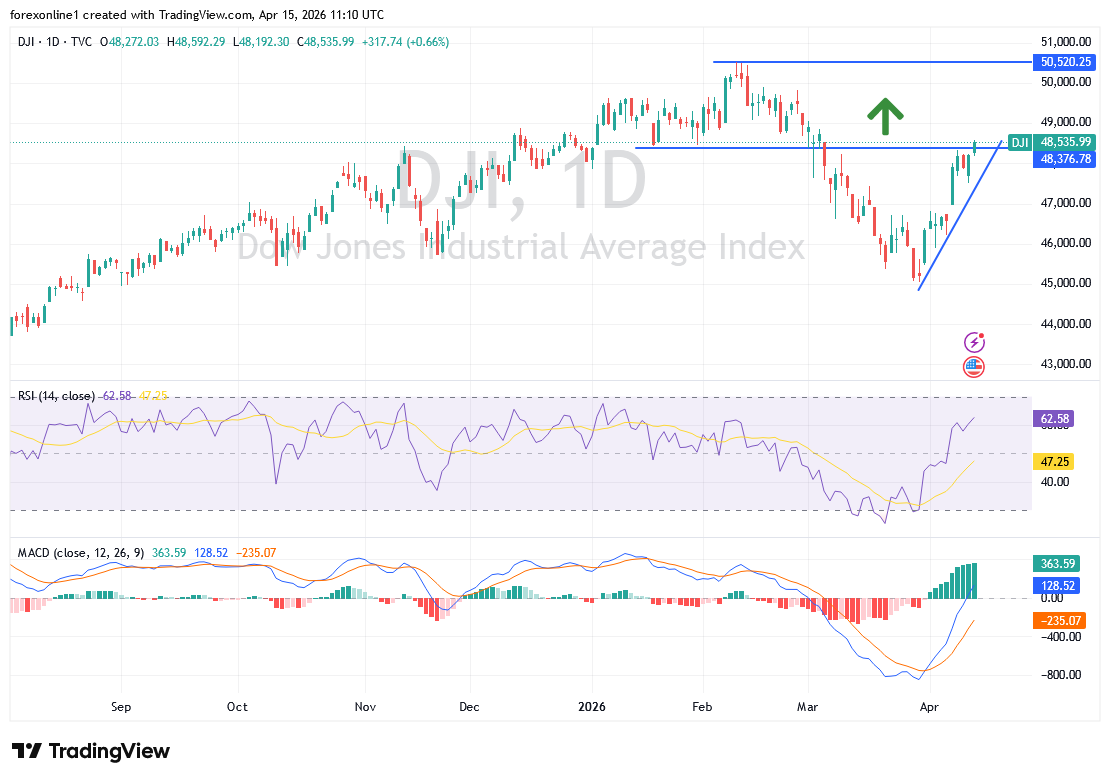Image resolution: width=1110 pixels, height=781 pixels.
Task: Click the Apr label on the time axis
Action: (930, 706)
